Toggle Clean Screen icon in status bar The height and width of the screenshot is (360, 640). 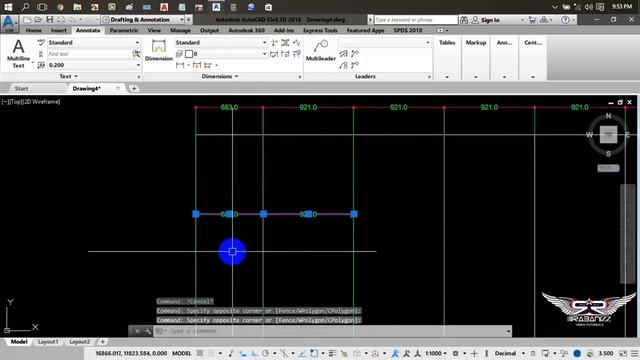click(623, 353)
